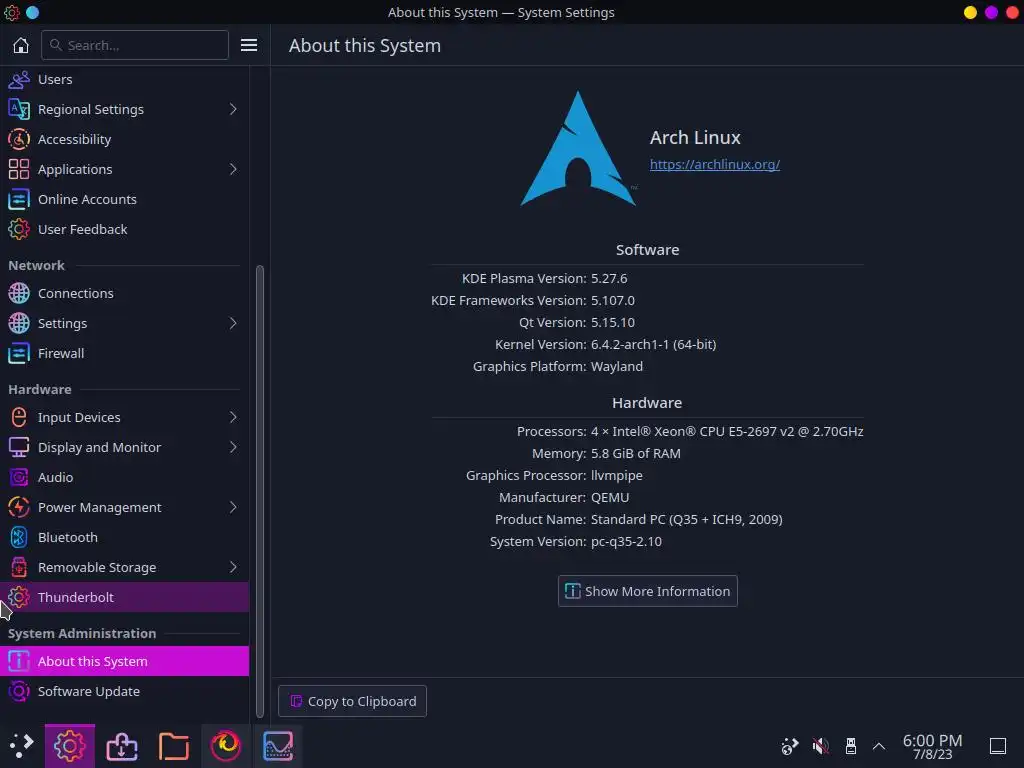Open System Monitor taskbar icon
Image resolution: width=1024 pixels, height=768 pixels.
click(278, 746)
